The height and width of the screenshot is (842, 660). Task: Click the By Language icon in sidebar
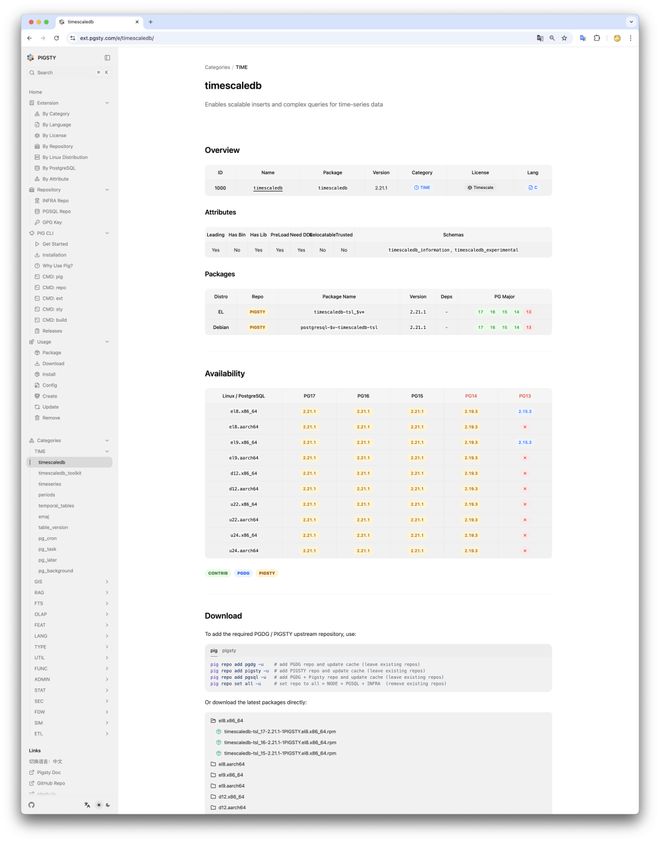point(37,125)
